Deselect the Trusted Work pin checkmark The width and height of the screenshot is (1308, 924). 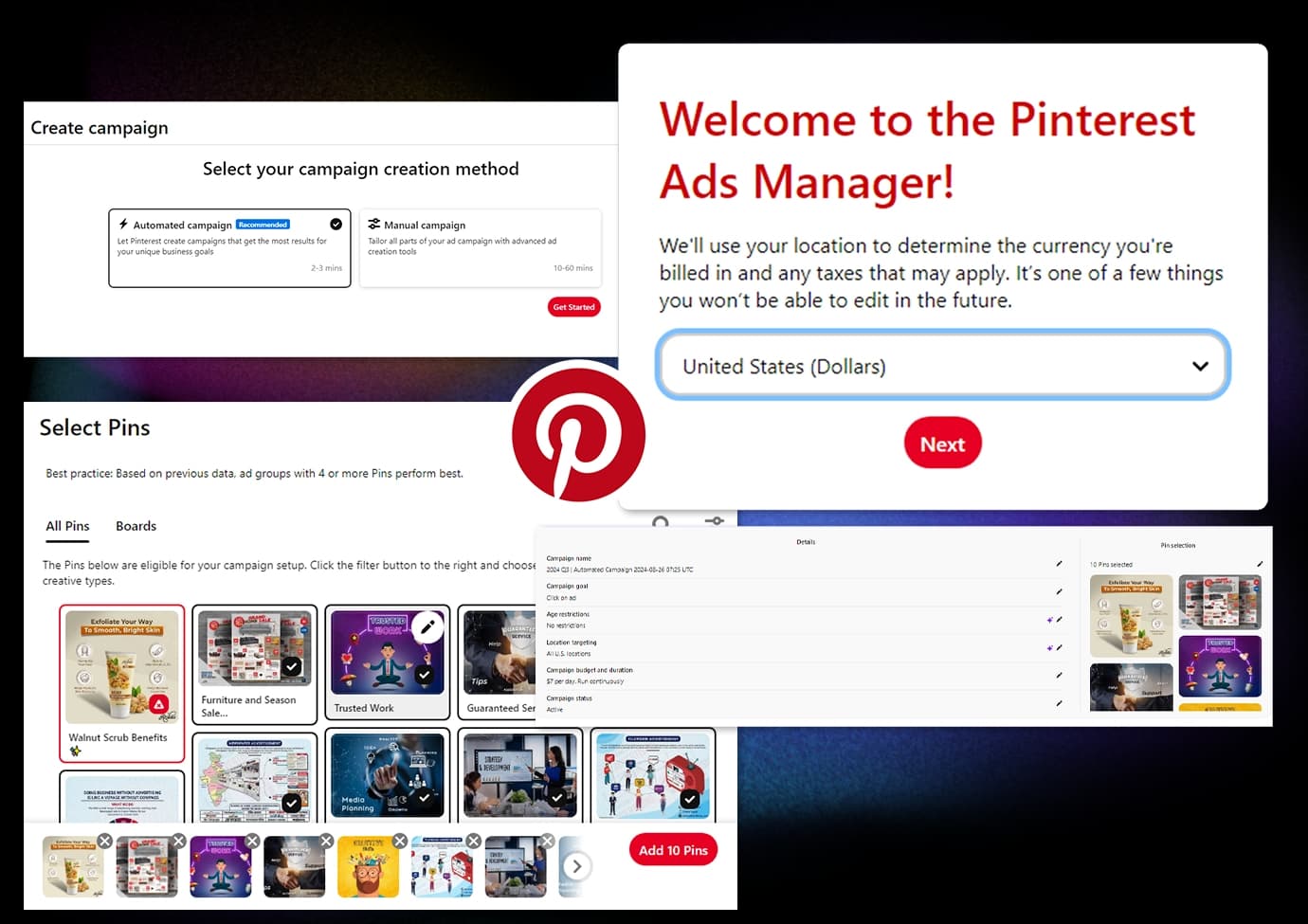[424, 675]
